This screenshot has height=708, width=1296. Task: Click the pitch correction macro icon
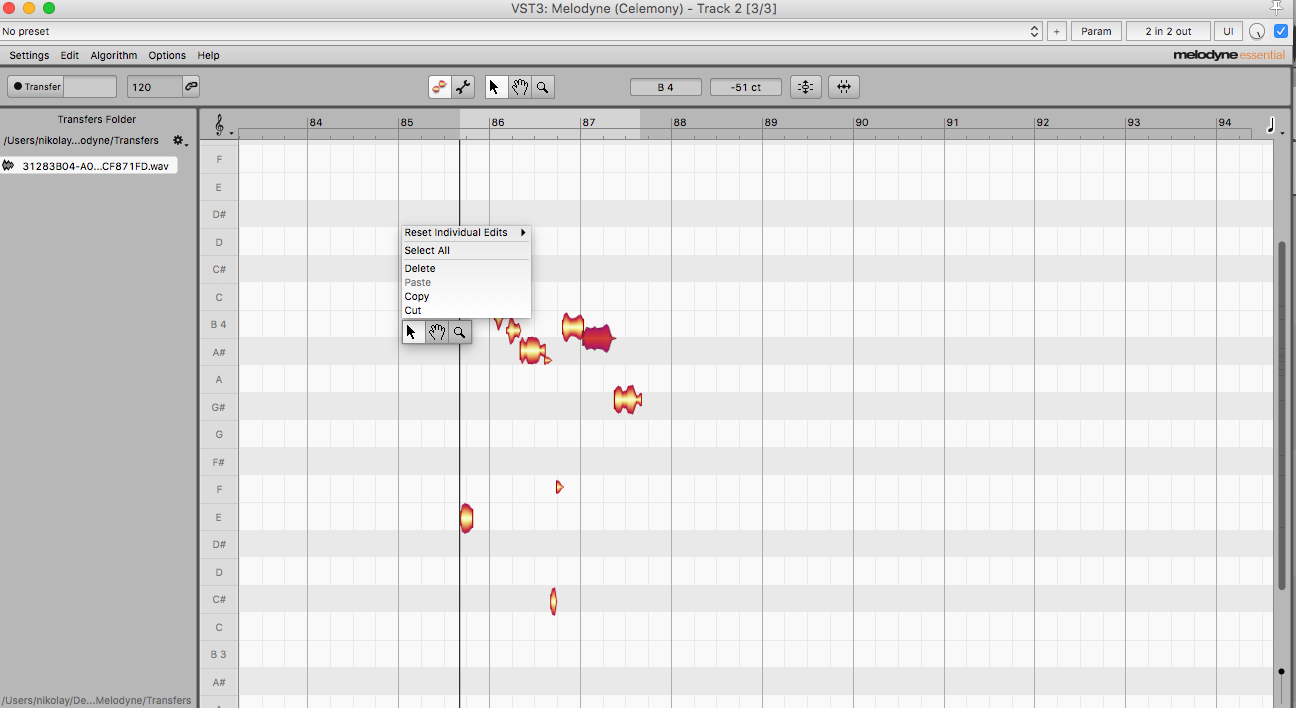(x=806, y=87)
